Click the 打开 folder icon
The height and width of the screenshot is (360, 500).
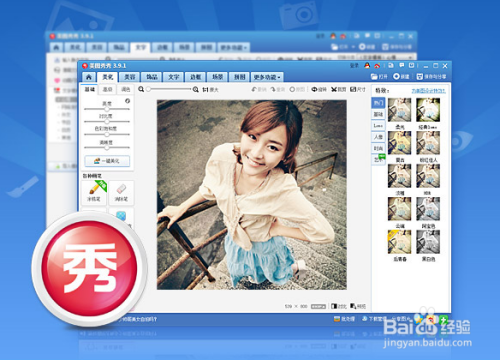(x=374, y=77)
